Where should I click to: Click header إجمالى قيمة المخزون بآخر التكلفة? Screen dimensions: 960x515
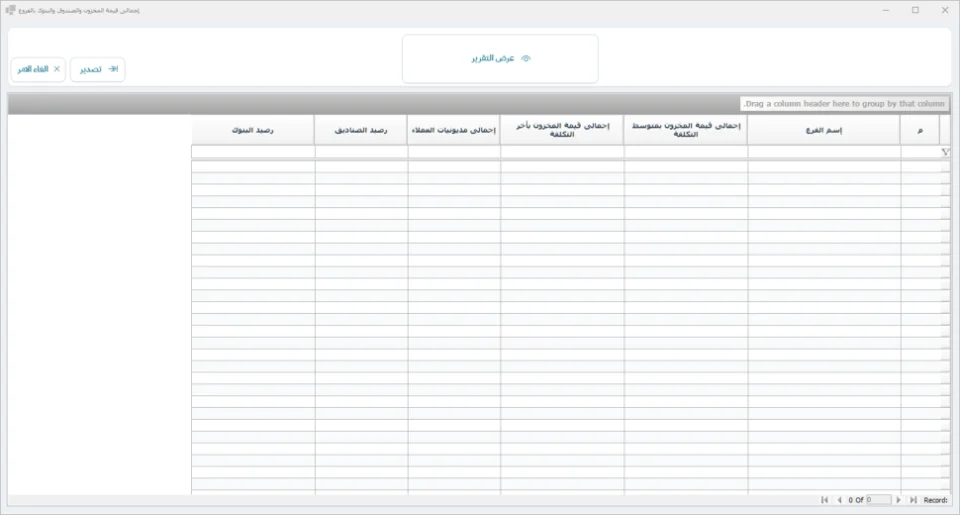(562, 130)
